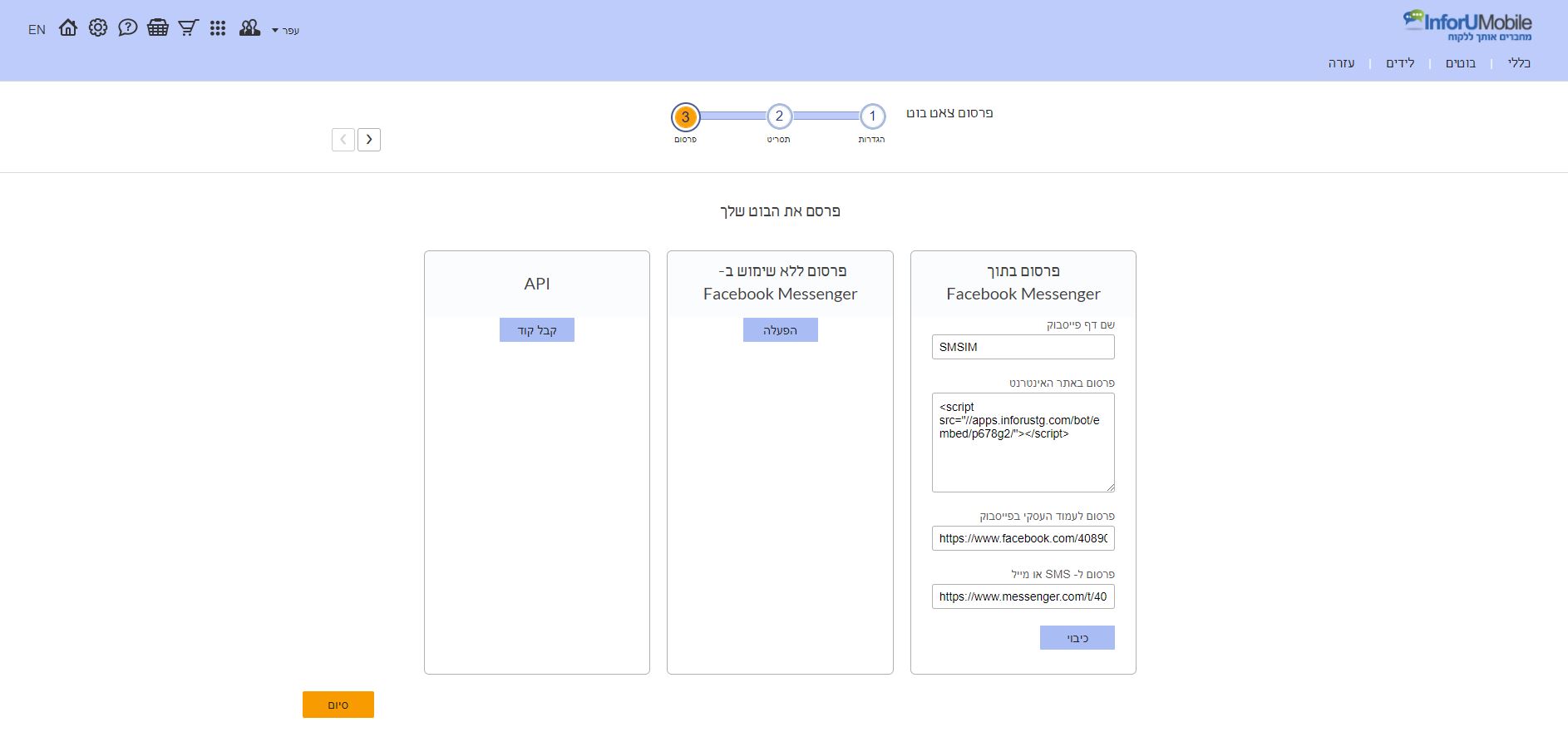Click the כיבוי turn-off button
Screen dimensions: 1568x752
click(1077, 638)
